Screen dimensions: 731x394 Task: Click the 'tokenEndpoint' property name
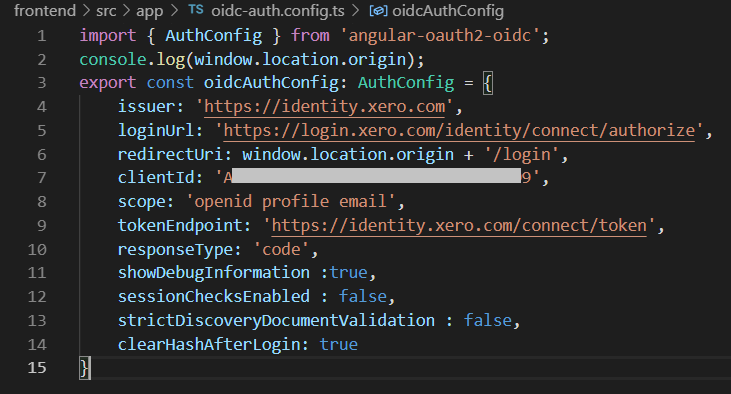[x=180, y=225]
